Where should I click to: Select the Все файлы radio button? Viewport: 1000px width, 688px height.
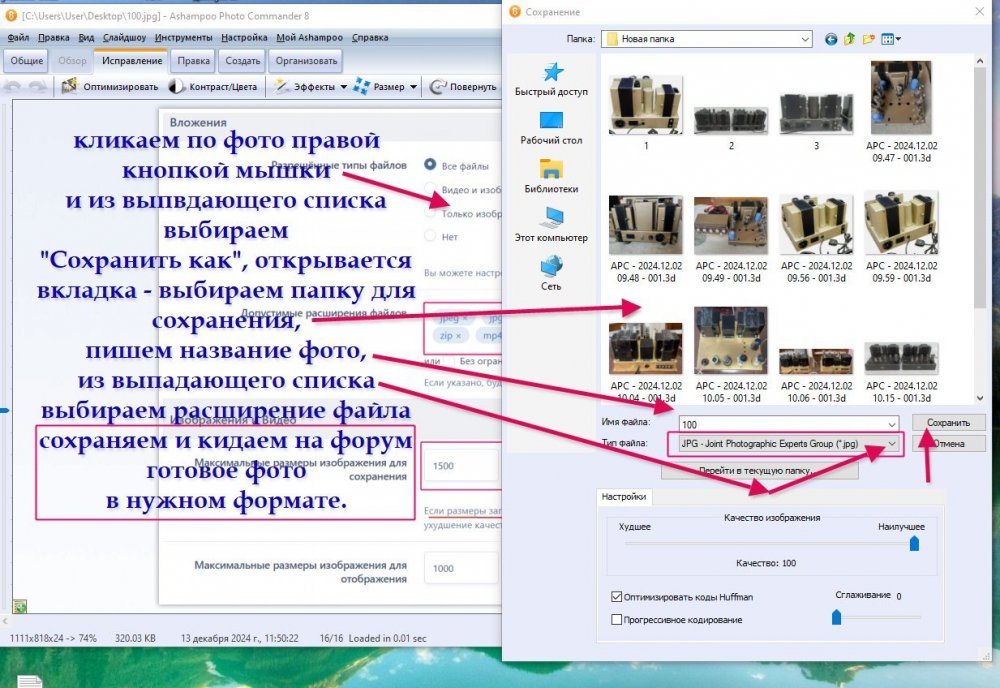(430, 165)
